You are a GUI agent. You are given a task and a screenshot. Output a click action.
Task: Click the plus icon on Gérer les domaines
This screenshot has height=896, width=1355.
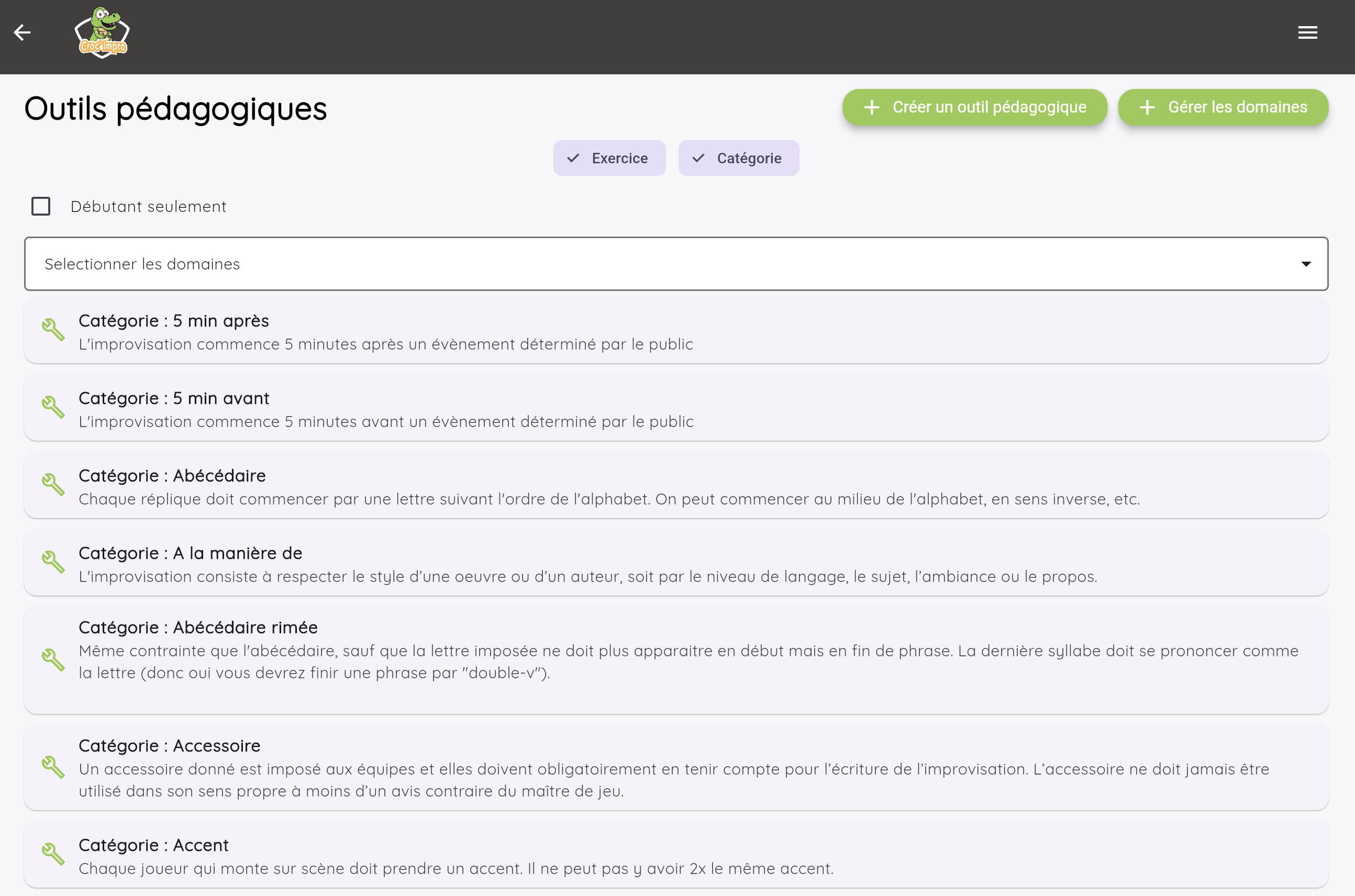[x=1147, y=107]
